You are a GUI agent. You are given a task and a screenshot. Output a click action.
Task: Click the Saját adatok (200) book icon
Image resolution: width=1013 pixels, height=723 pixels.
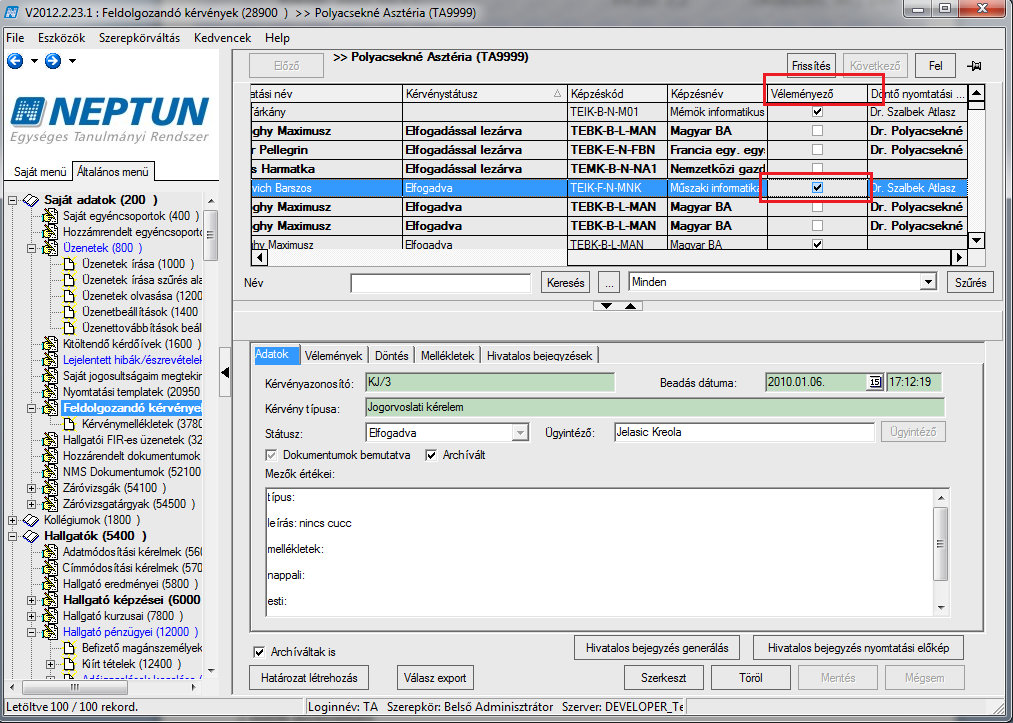click(x=30, y=200)
